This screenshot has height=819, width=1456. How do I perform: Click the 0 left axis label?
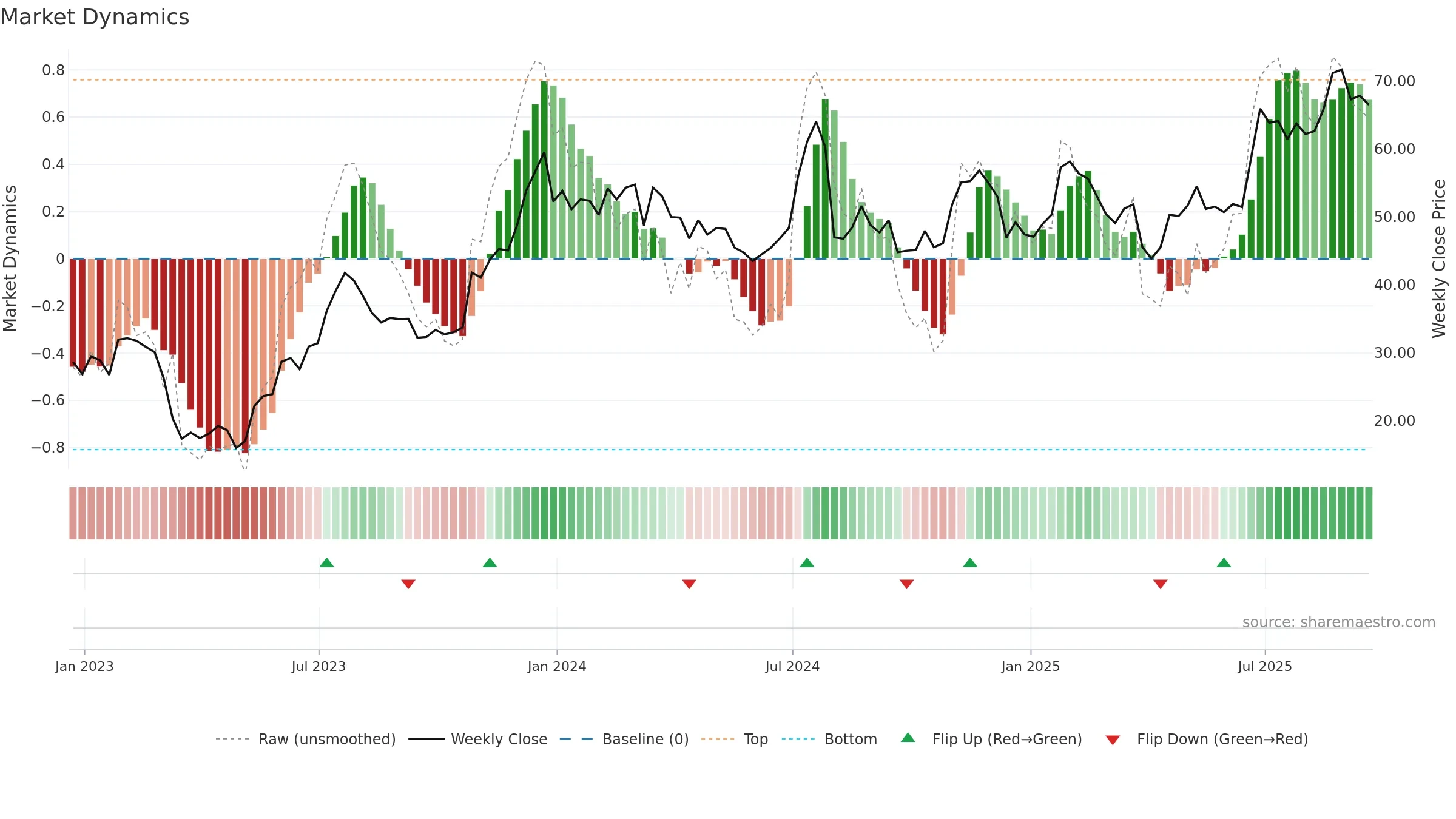point(60,259)
